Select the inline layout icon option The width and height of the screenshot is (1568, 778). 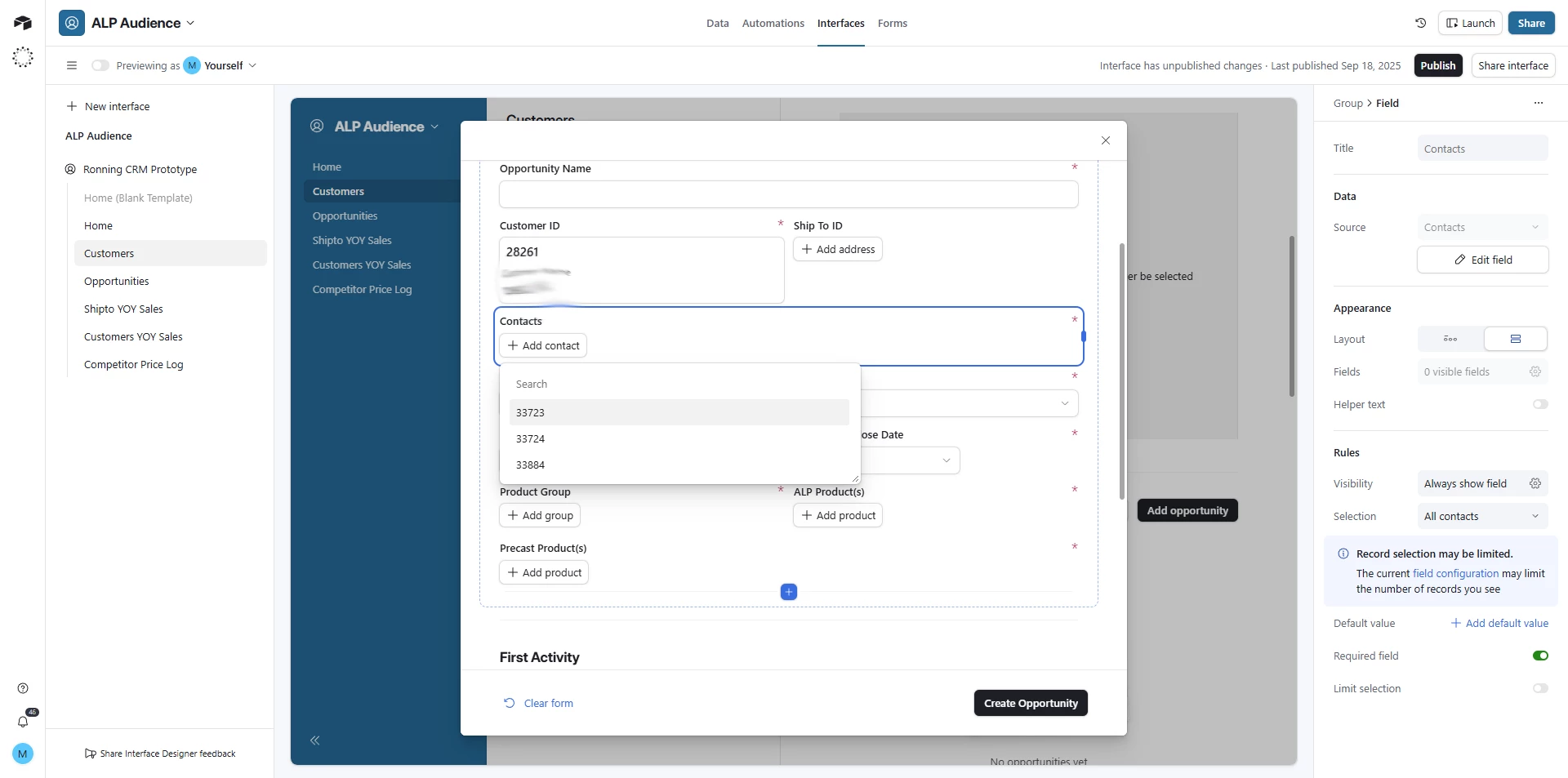coord(1450,339)
